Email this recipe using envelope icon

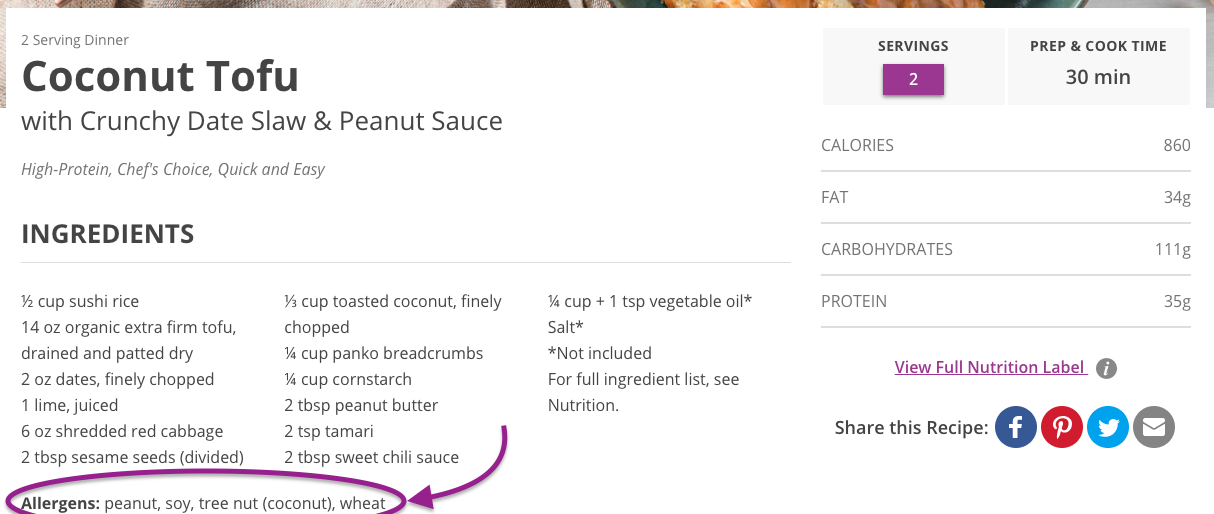[1154, 428]
